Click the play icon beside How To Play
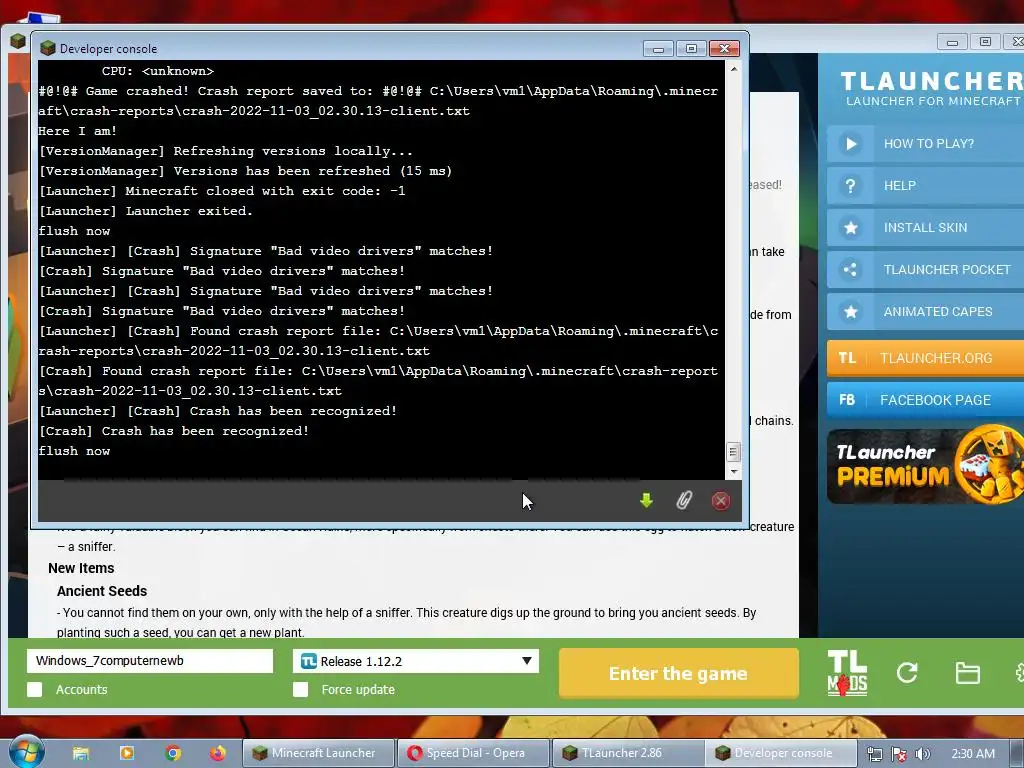 tap(851, 144)
